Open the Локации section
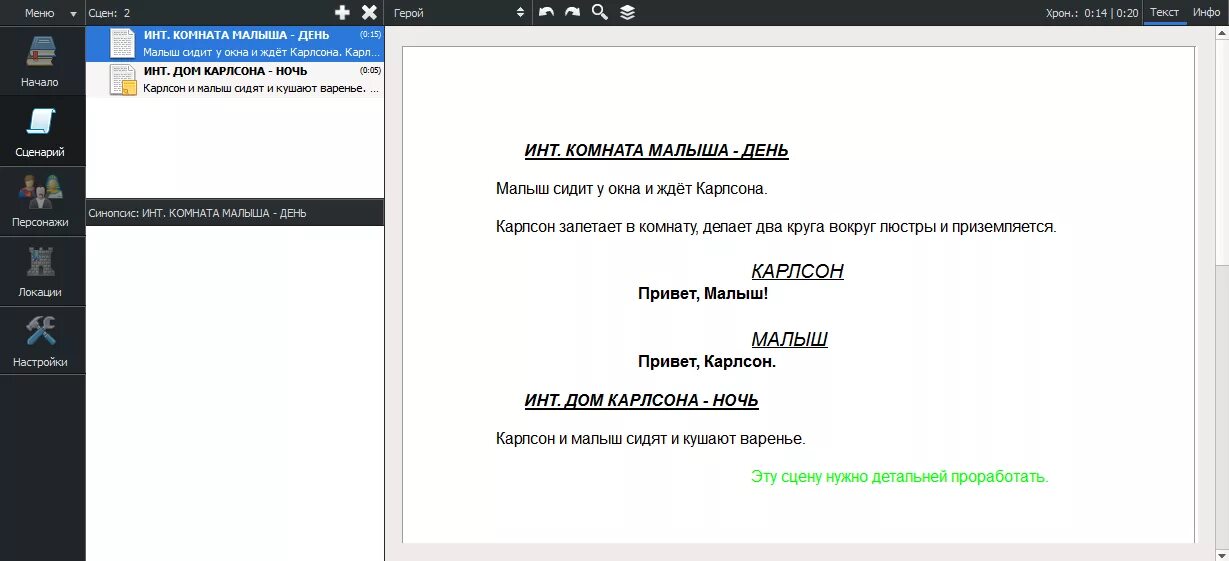This screenshot has height=561, width=1229. tap(42, 271)
